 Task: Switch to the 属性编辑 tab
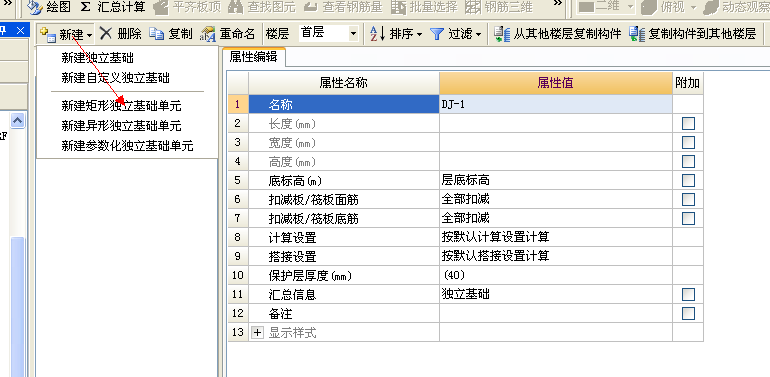click(253, 57)
